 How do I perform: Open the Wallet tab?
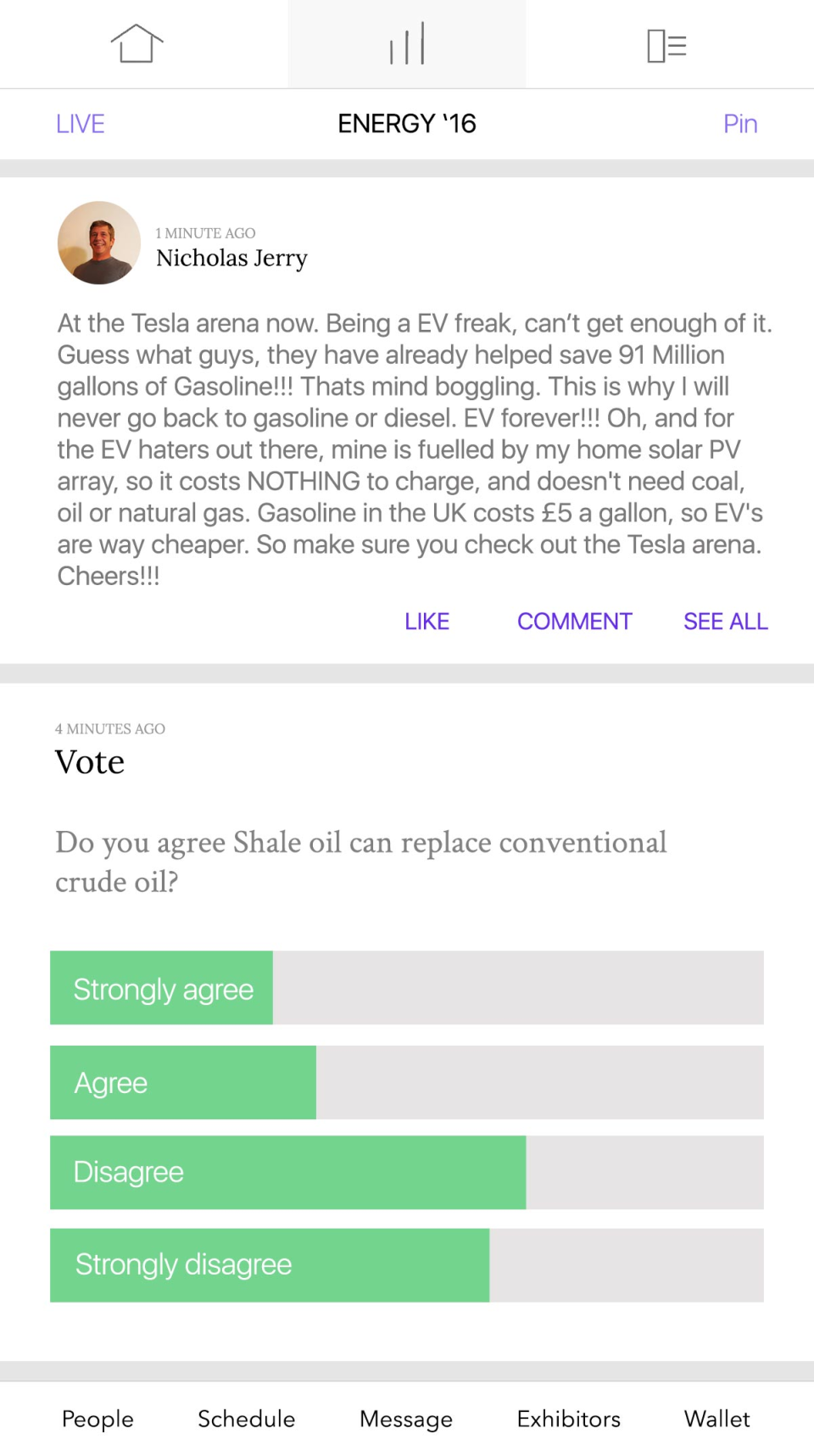tap(716, 1419)
